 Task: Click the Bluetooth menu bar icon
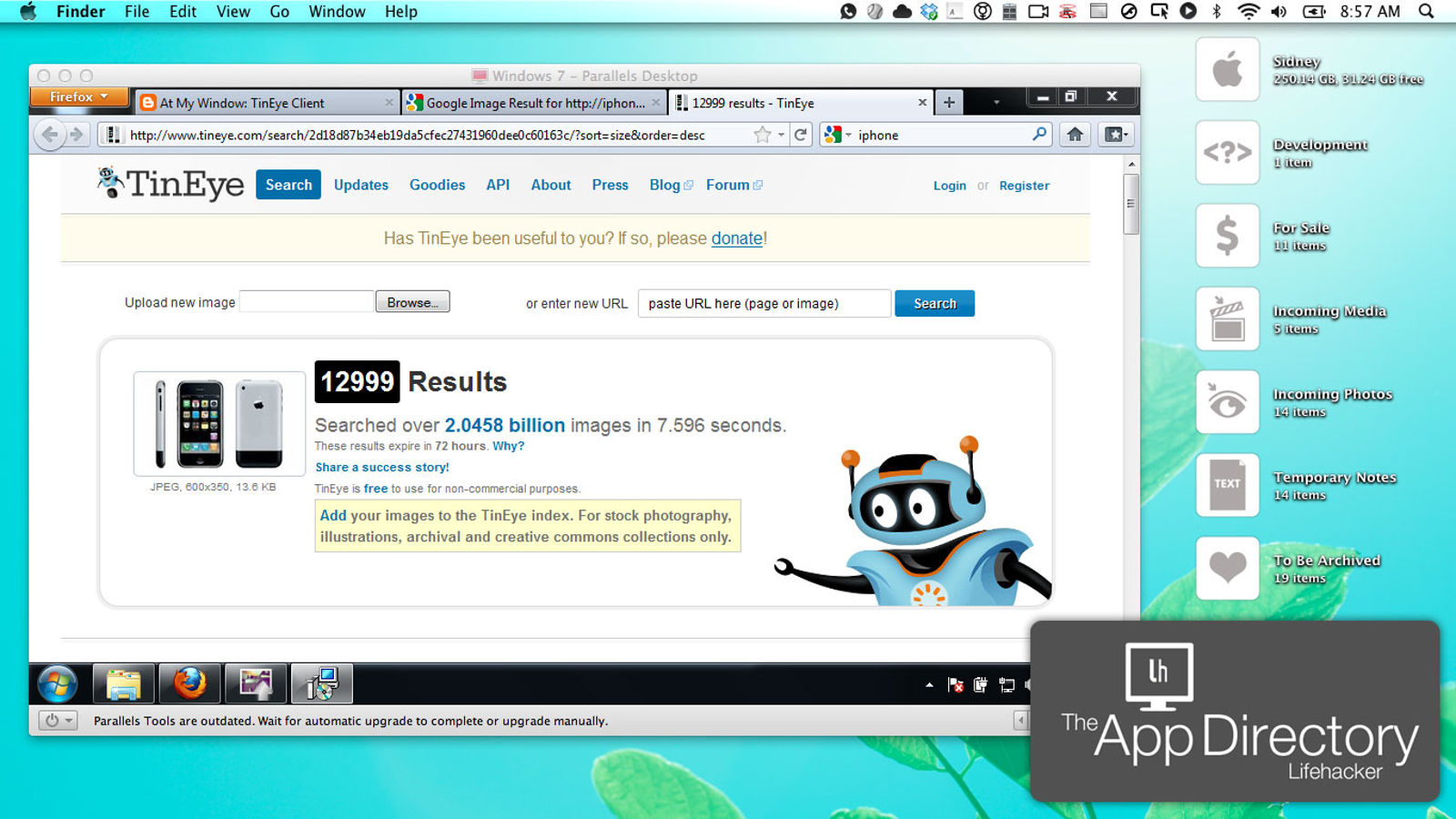[x=1217, y=11]
